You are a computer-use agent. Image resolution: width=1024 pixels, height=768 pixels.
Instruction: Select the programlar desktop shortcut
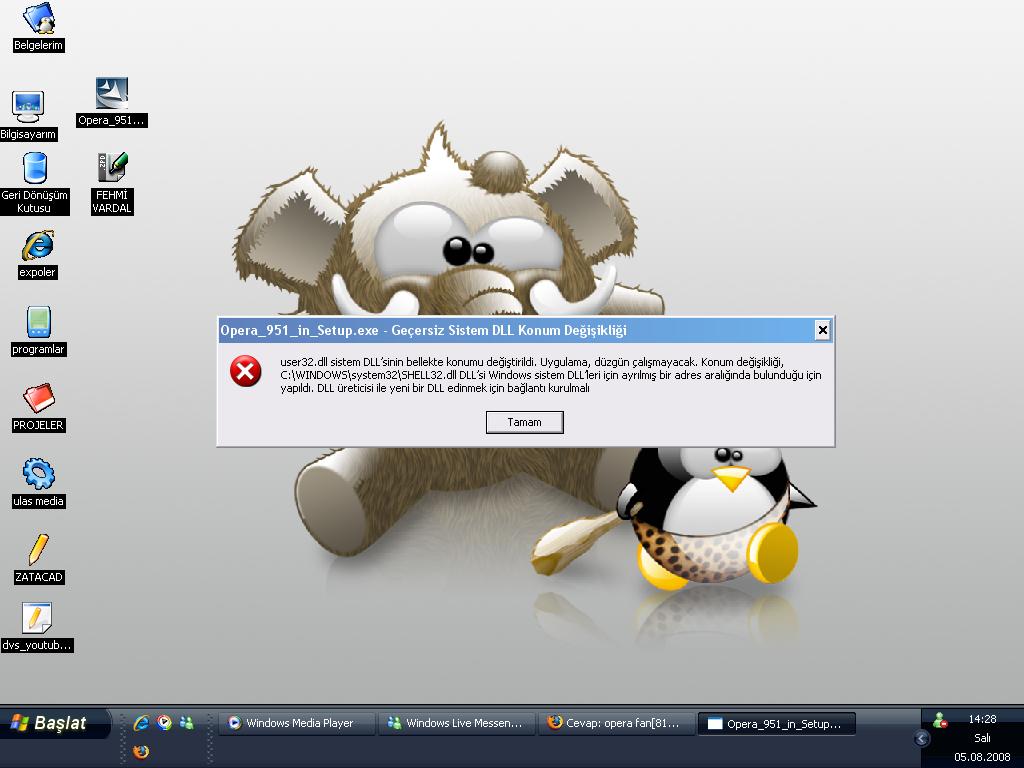(38, 322)
